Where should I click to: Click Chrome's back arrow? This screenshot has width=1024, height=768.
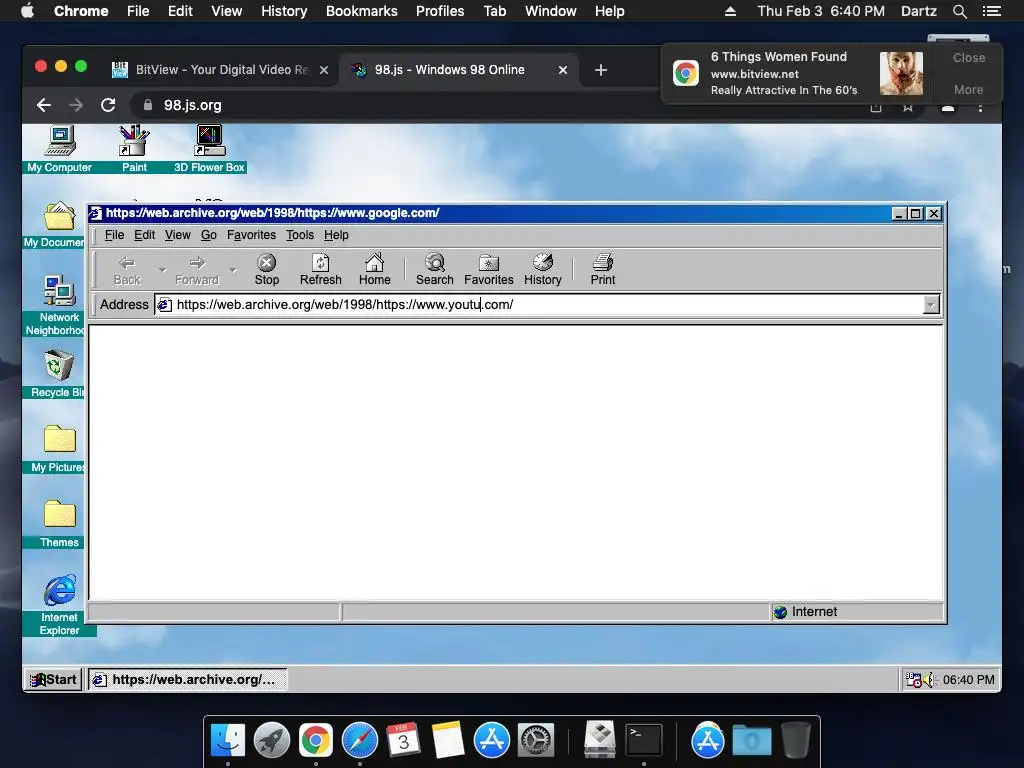click(x=44, y=105)
